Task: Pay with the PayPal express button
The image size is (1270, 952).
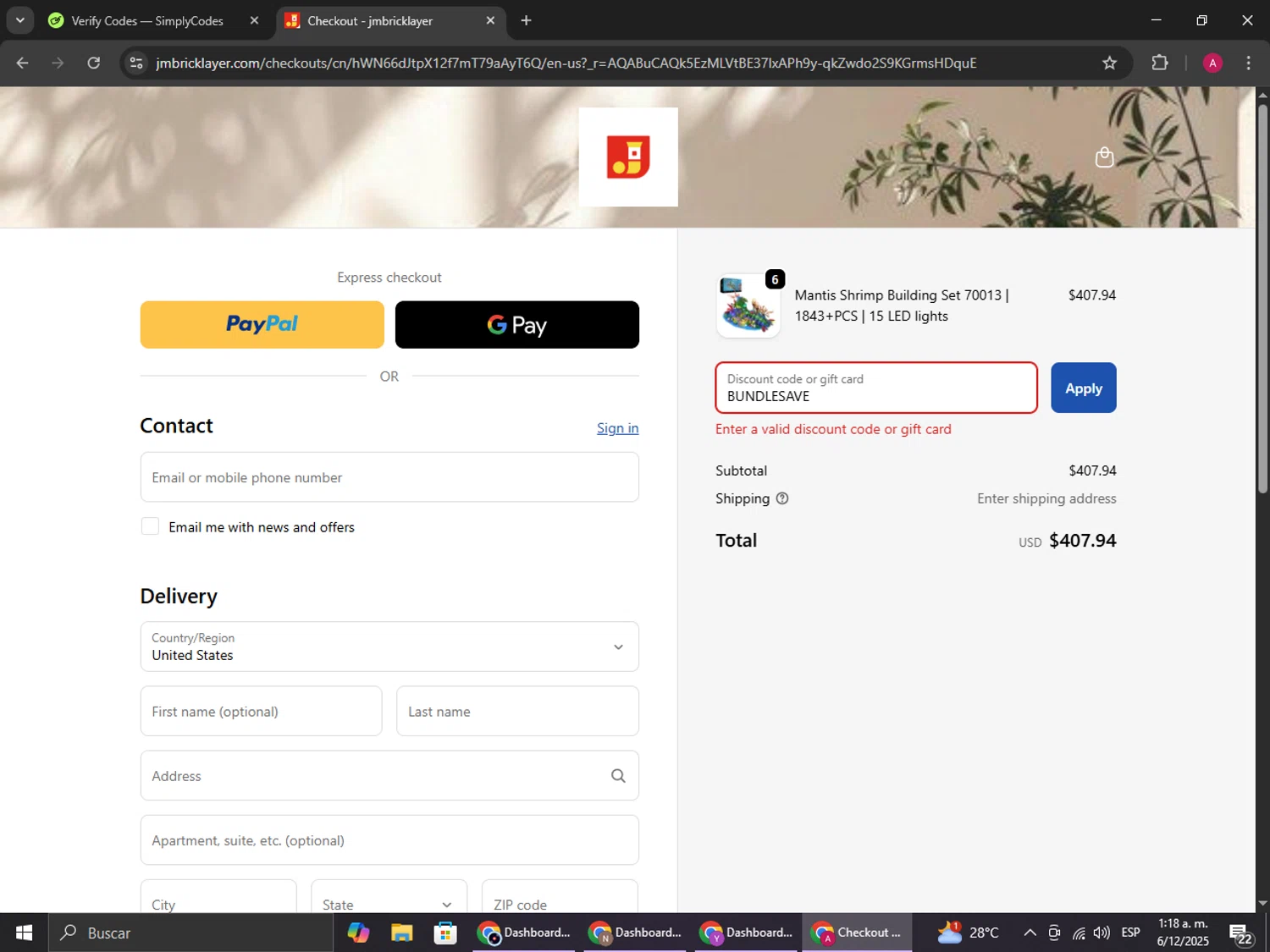Action: point(262,325)
